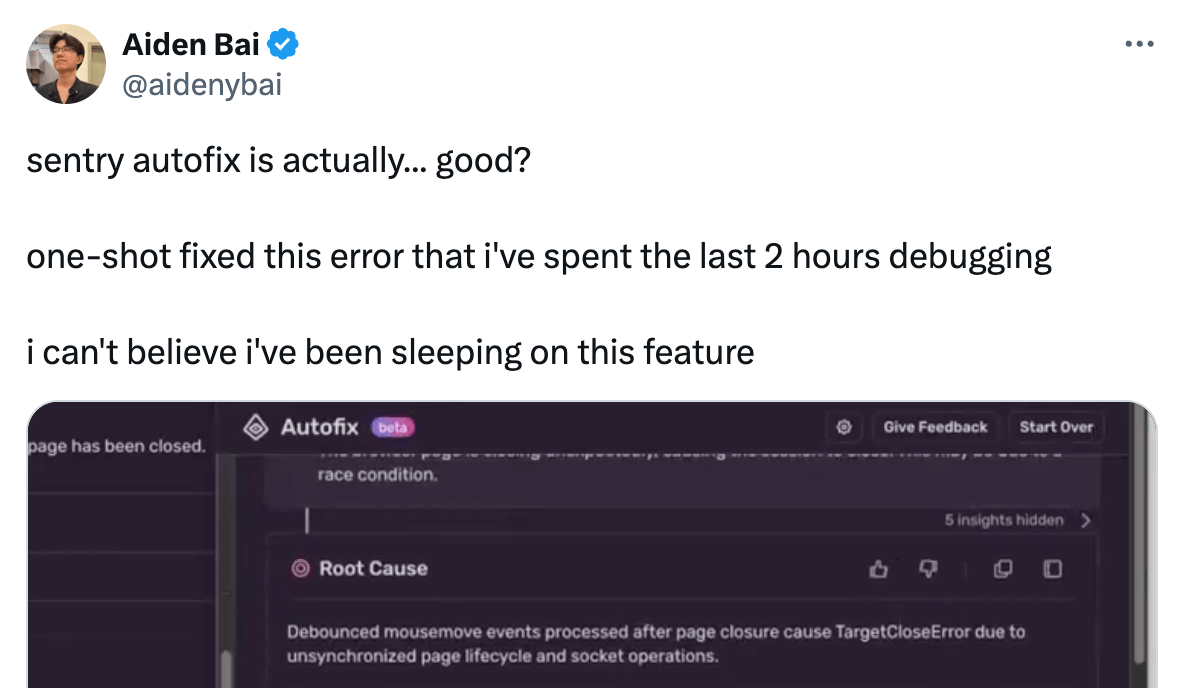
Task: Click the vertical insights progress indicator bar
Action: coord(307,520)
